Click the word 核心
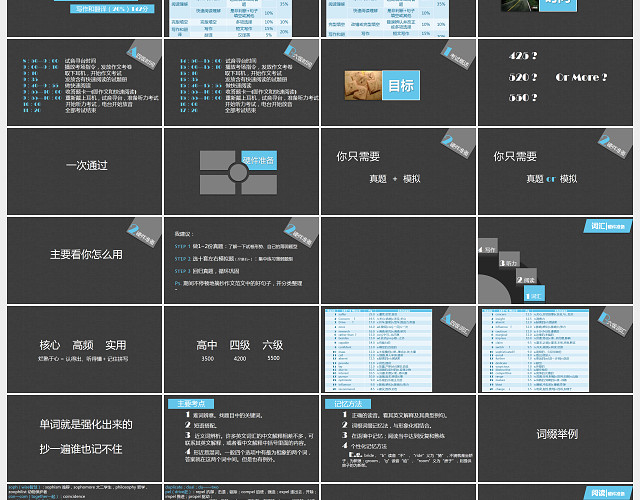Viewport: 640px width, 500px height. pyautogui.click(x=50, y=345)
